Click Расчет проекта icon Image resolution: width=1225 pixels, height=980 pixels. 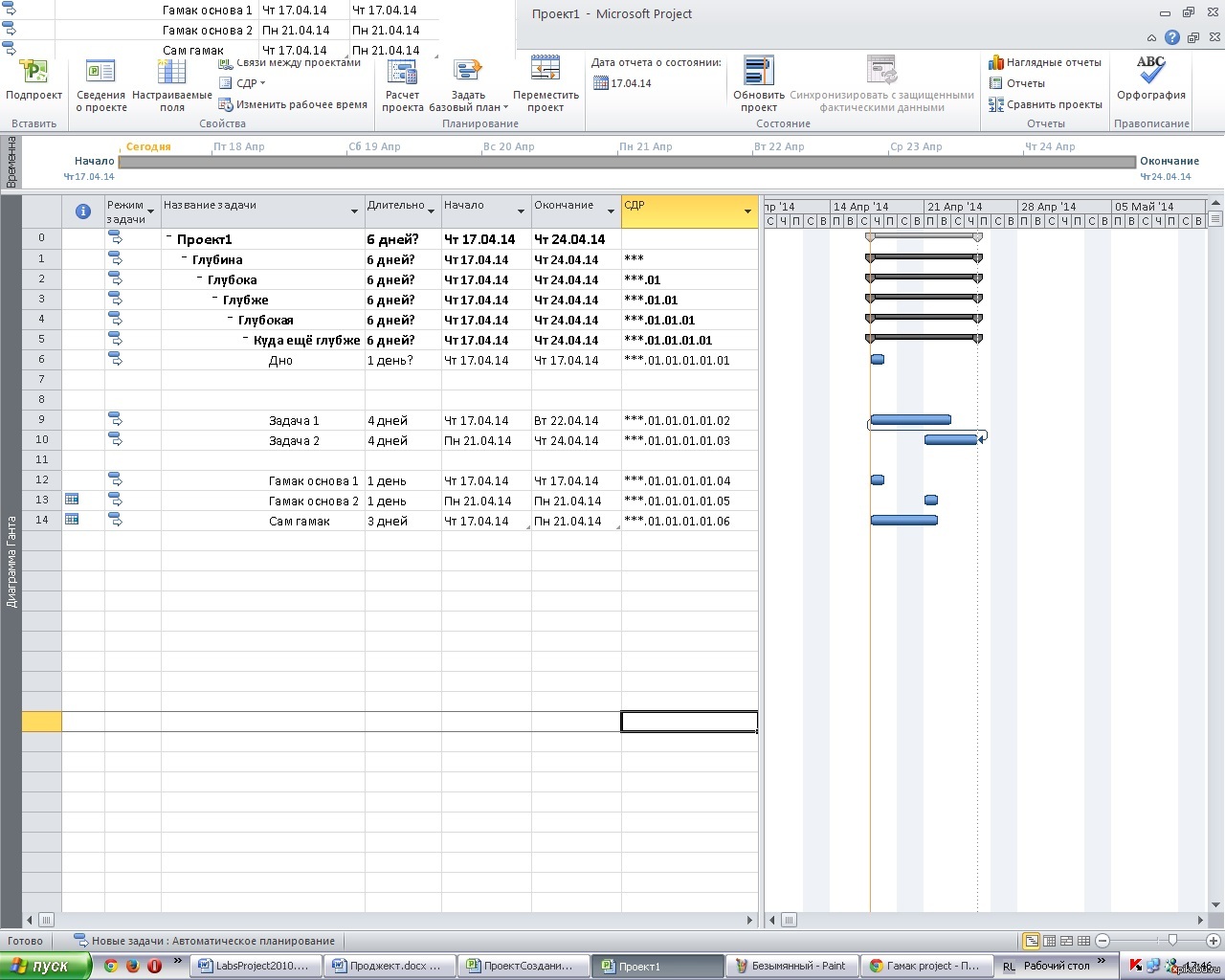click(402, 75)
